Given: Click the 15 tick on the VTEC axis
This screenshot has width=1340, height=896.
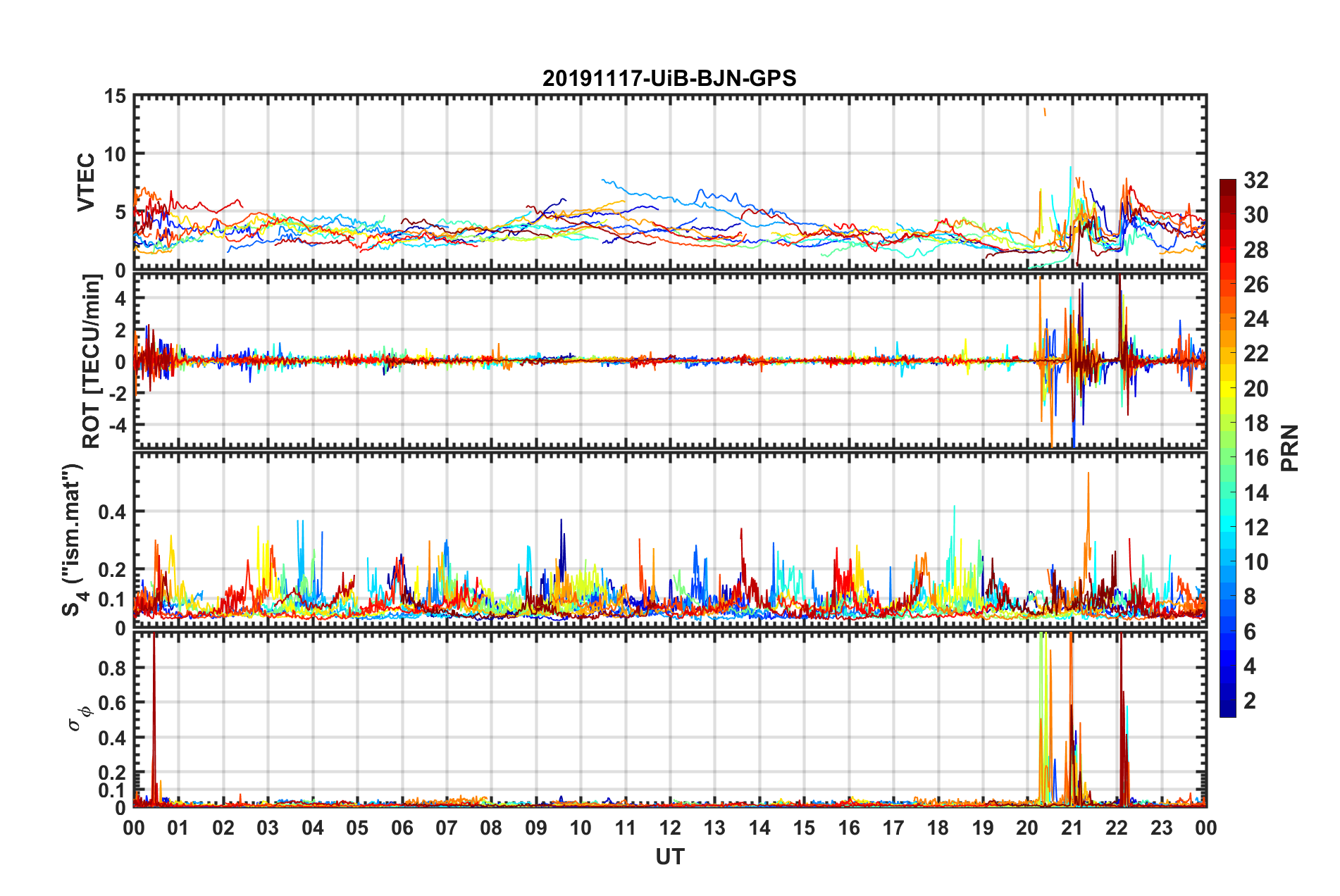Looking at the screenshot, I should pyautogui.click(x=116, y=96).
